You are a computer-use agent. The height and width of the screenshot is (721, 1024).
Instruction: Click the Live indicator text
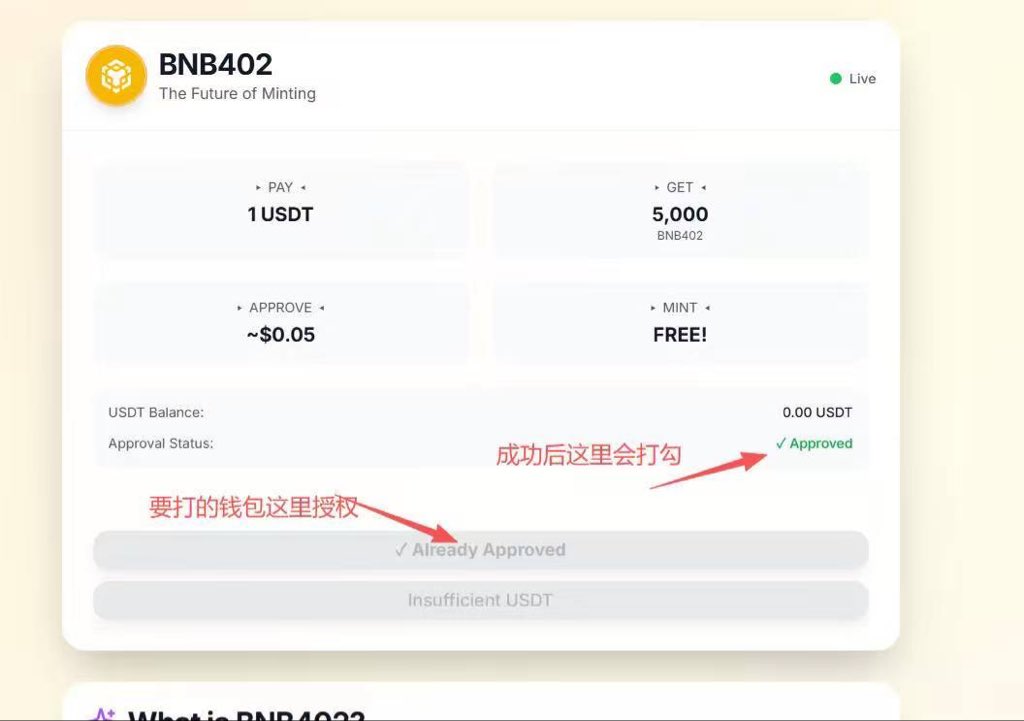click(862, 79)
